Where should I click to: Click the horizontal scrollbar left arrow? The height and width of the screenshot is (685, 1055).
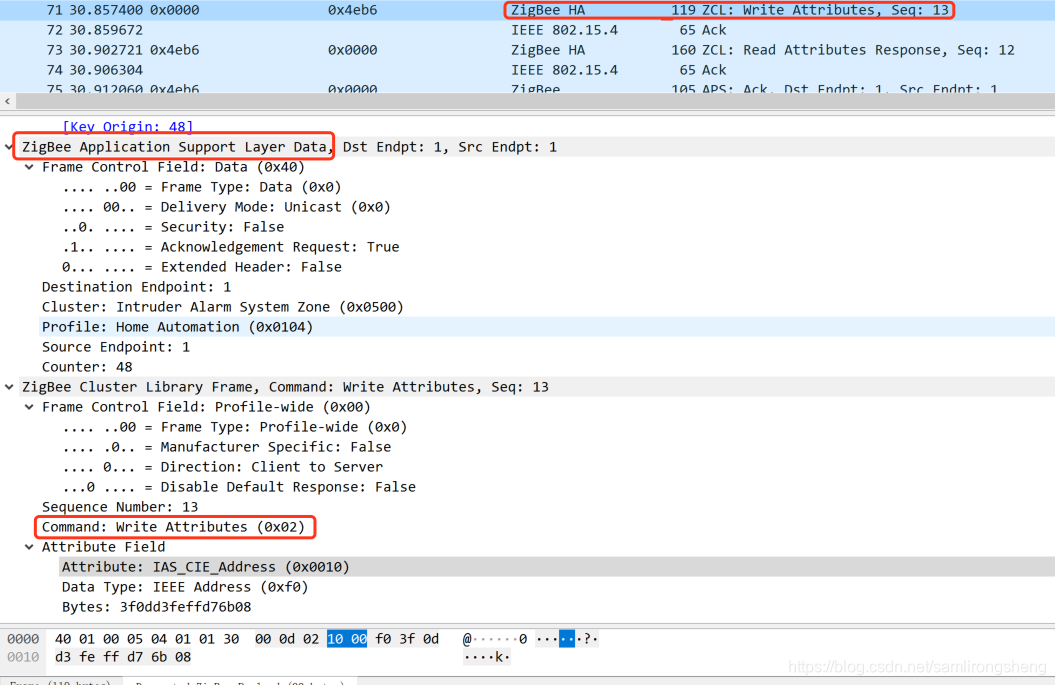[7, 100]
